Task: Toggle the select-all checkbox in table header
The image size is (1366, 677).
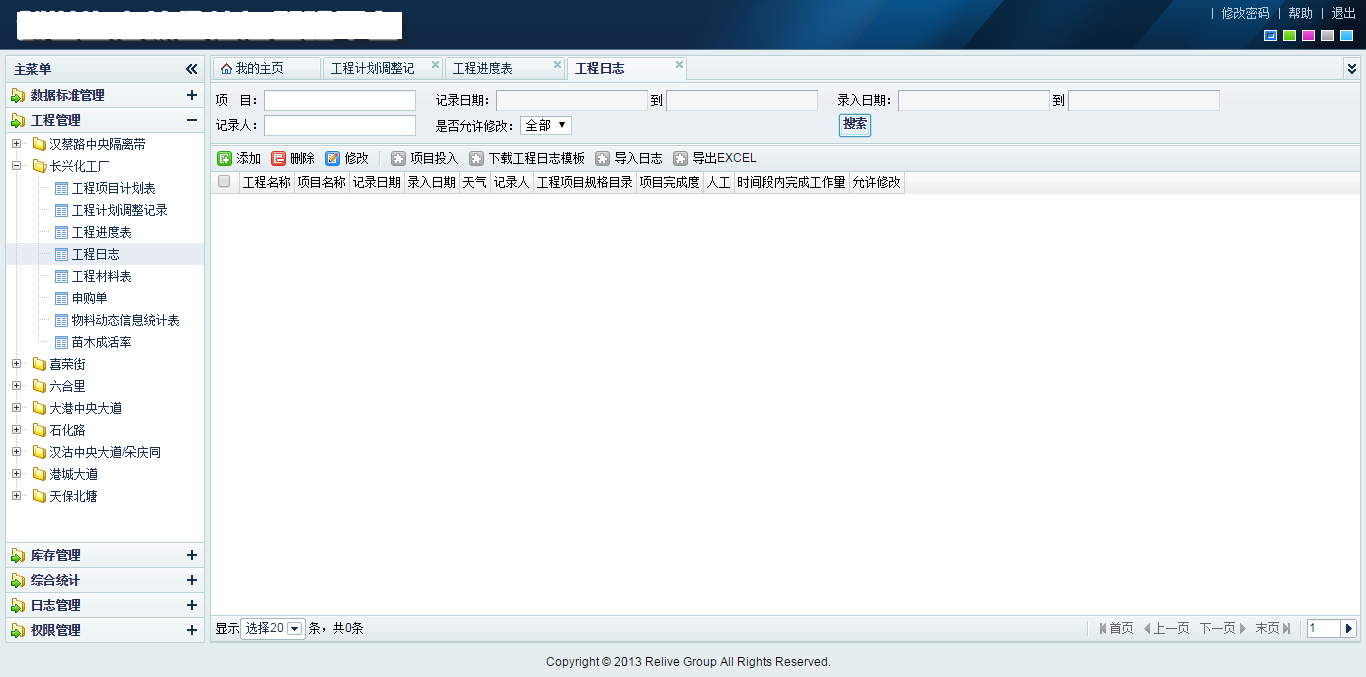Action: click(x=224, y=182)
